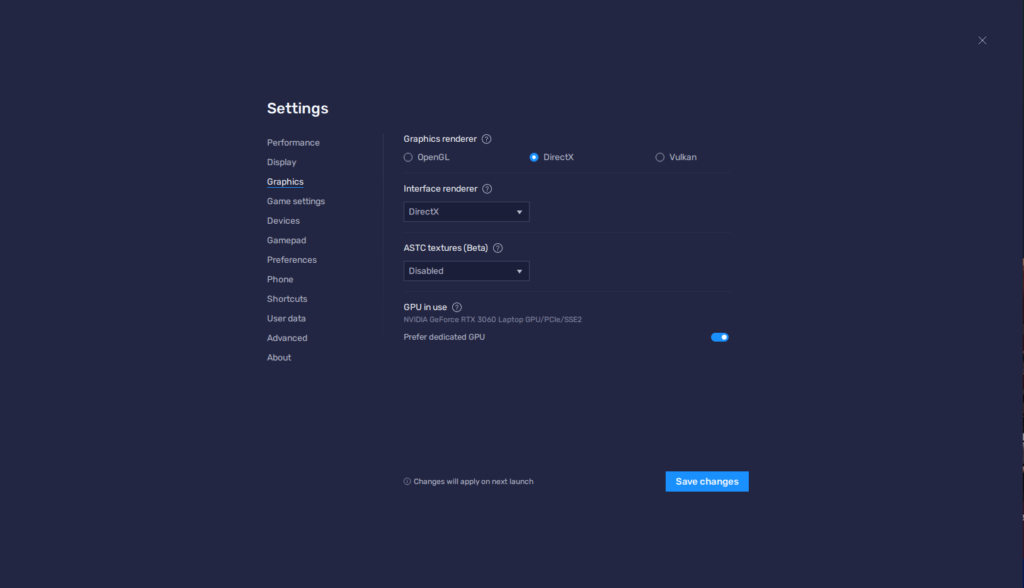Show the Shortcuts settings

click(x=287, y=299)
